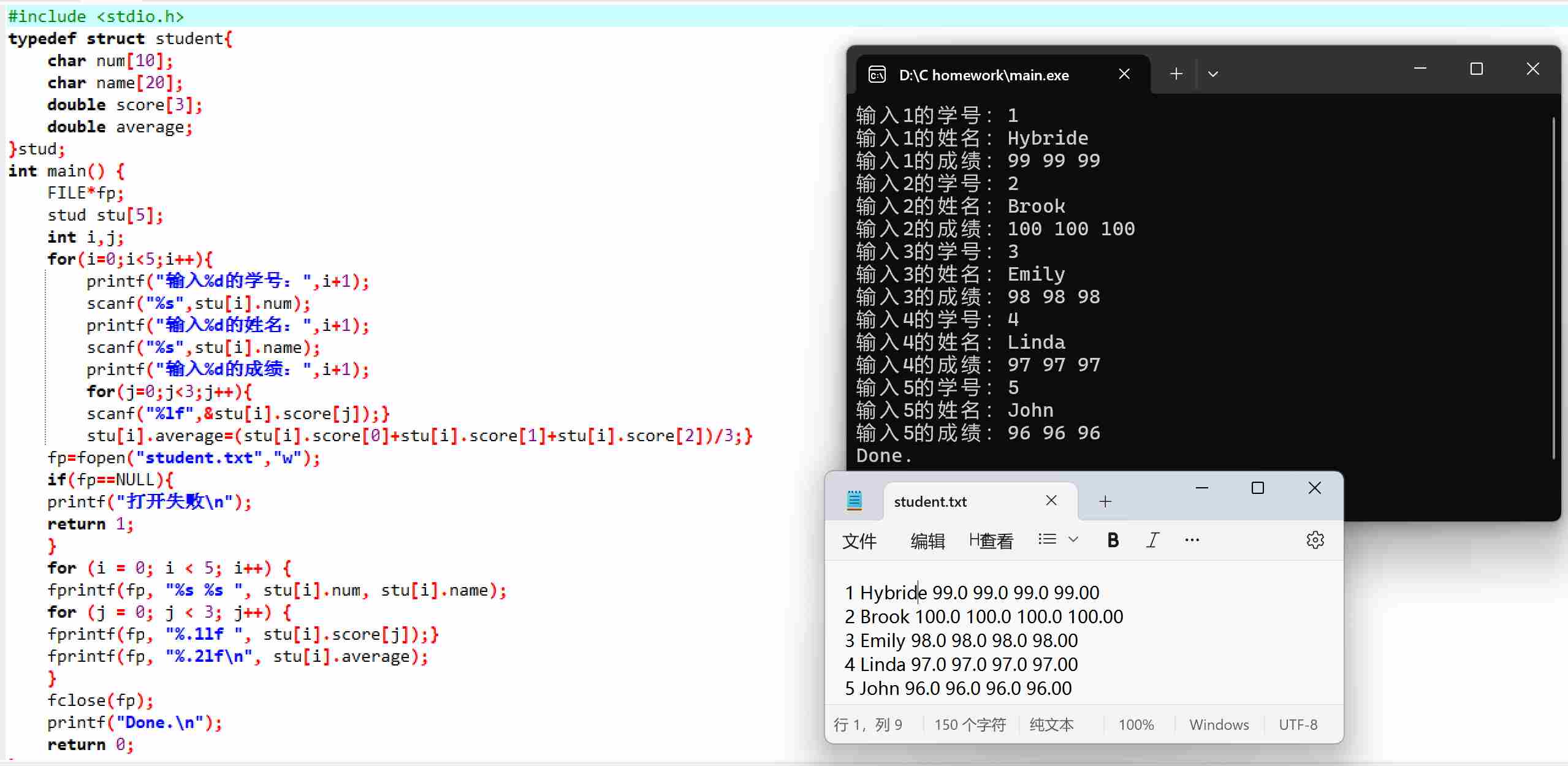Click the terminal vertical scrollbar
The width and height of the screenshot is (1568, 766).
click(x=1553, y=288)
